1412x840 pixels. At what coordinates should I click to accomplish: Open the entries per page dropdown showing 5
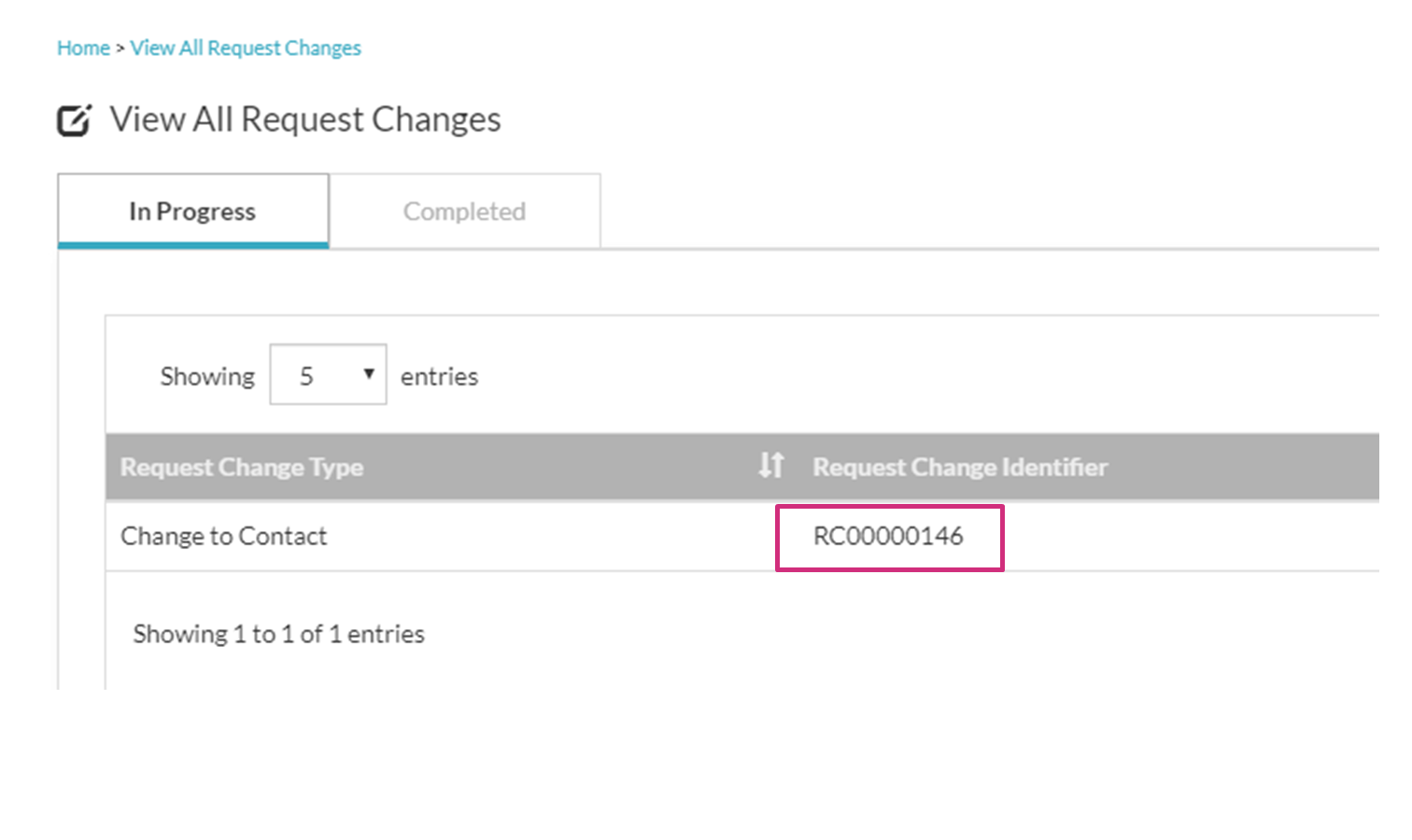(328, 374)
